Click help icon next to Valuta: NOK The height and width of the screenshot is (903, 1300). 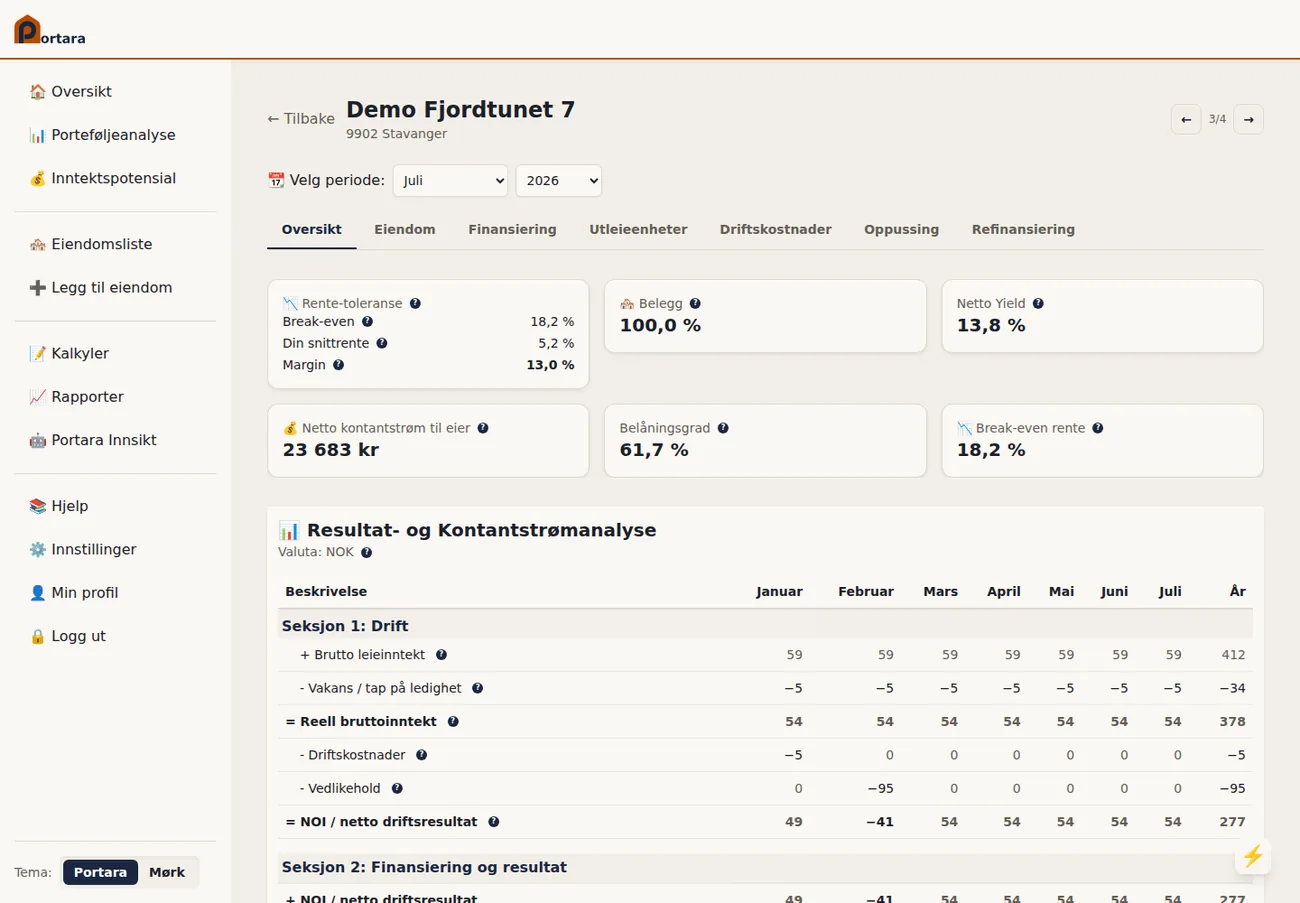click(366, 552)
